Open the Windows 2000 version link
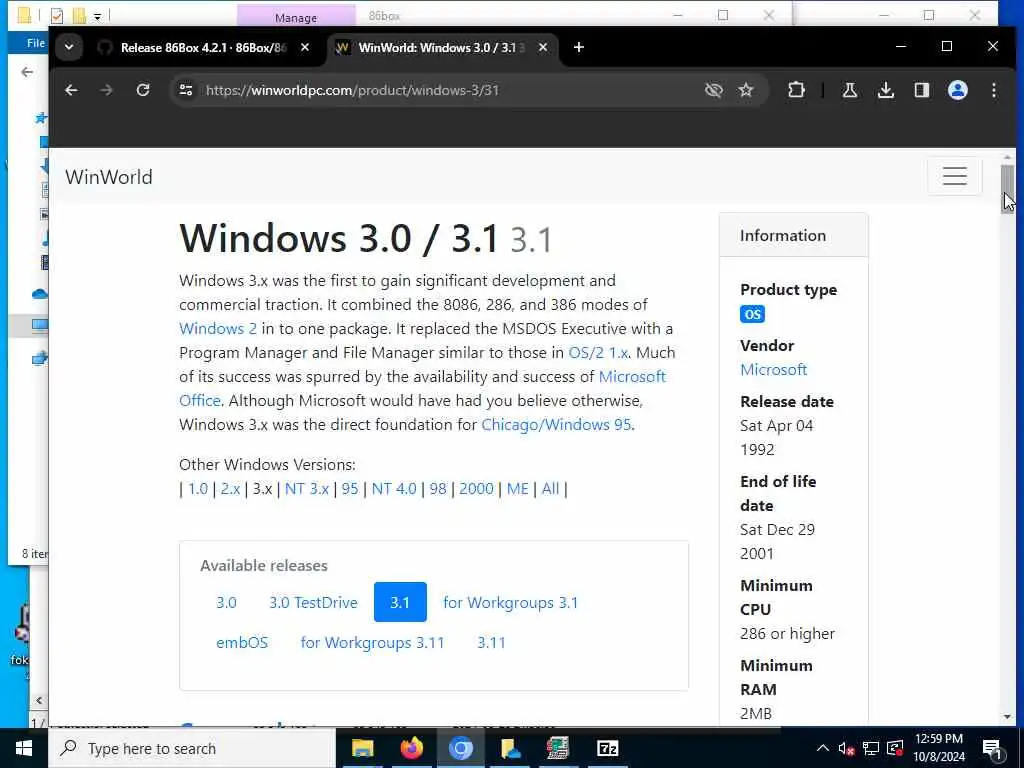Screen dimensions: 1024x768 [x=476, y=488]
